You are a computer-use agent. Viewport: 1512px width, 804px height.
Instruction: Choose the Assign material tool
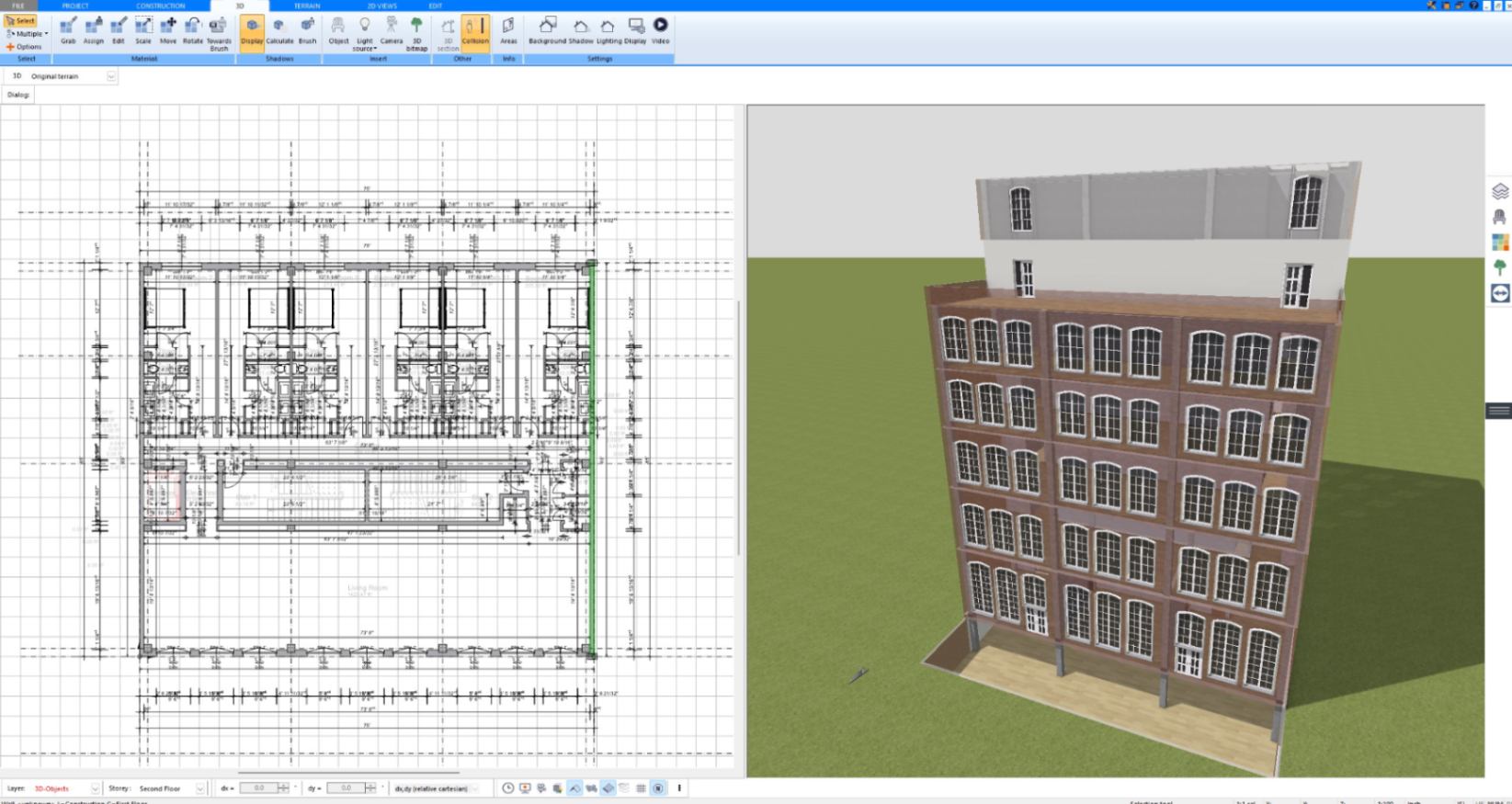click(94, 30)
